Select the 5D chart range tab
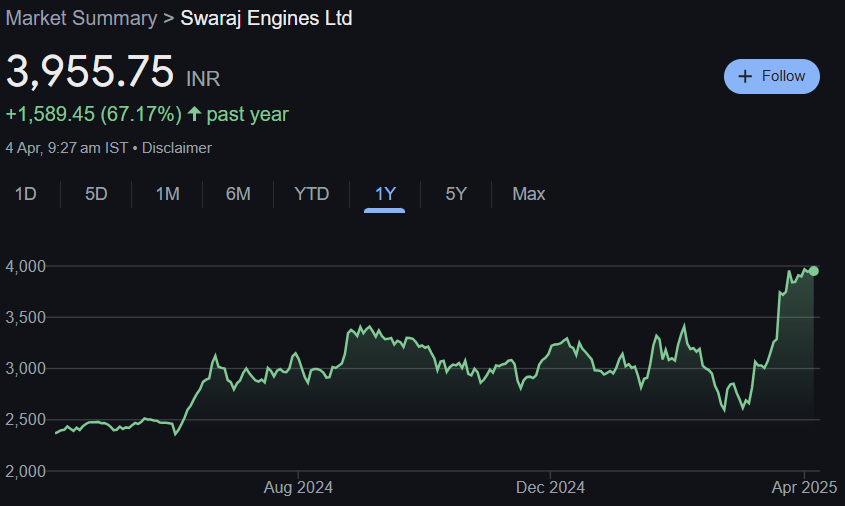This screenshot has height=506, width=845. (x=96, y=194)
